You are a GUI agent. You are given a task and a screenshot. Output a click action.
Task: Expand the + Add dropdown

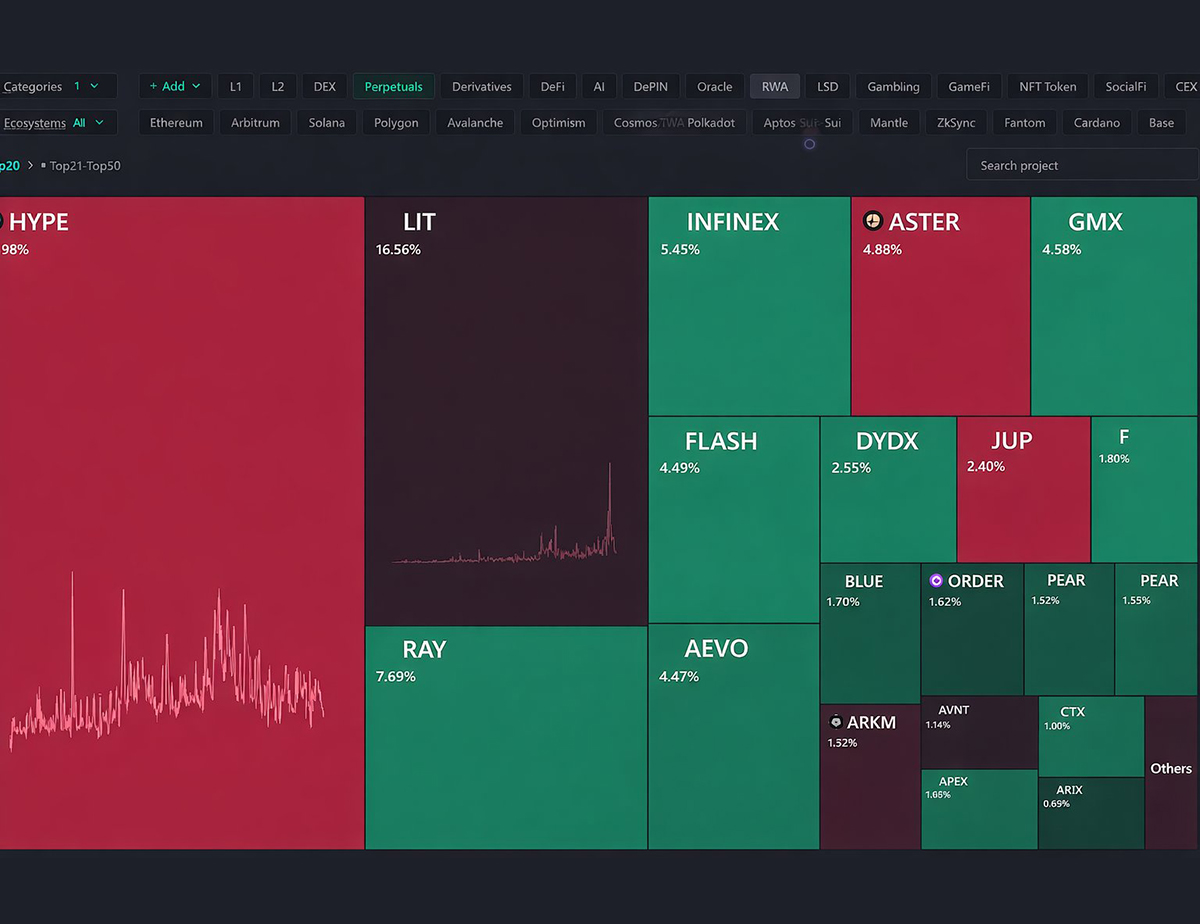(175, 87)
